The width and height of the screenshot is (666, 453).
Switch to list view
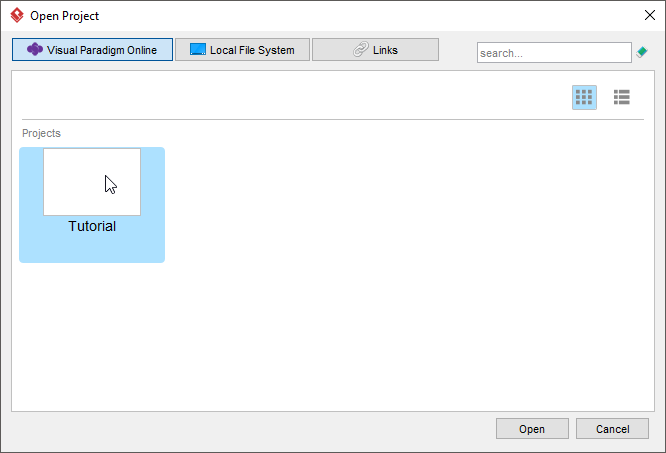tap(621, 97)
